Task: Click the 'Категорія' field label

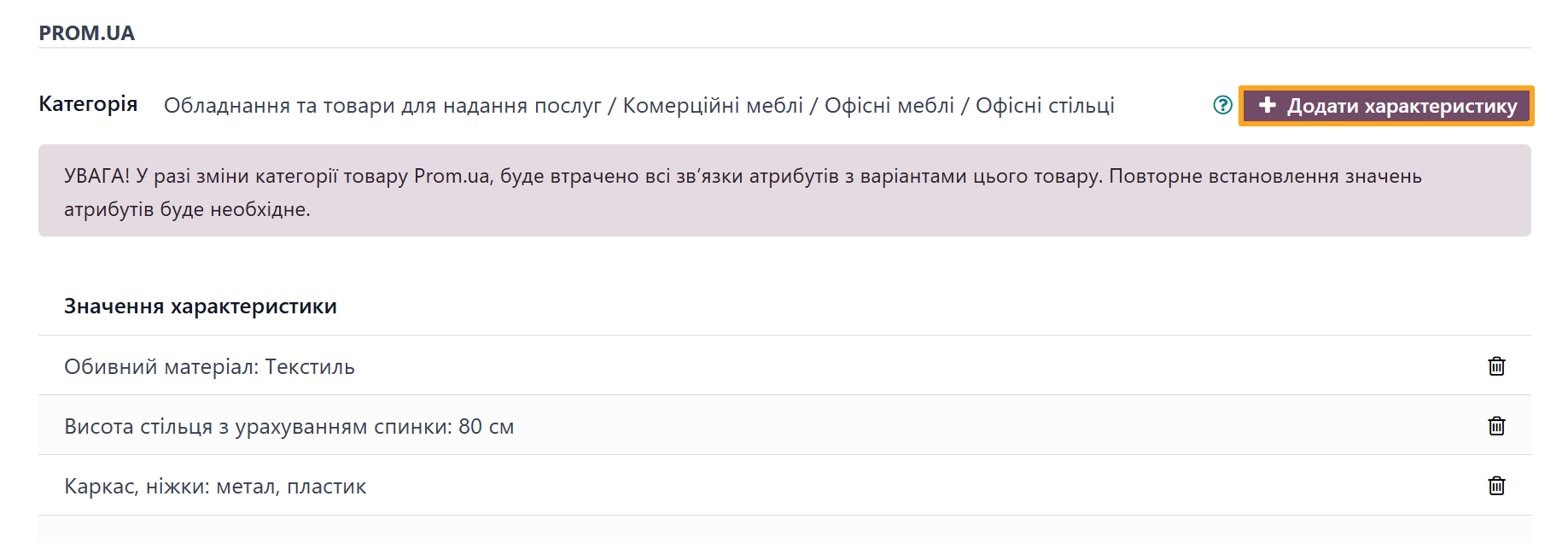Action: pos(88,104)
